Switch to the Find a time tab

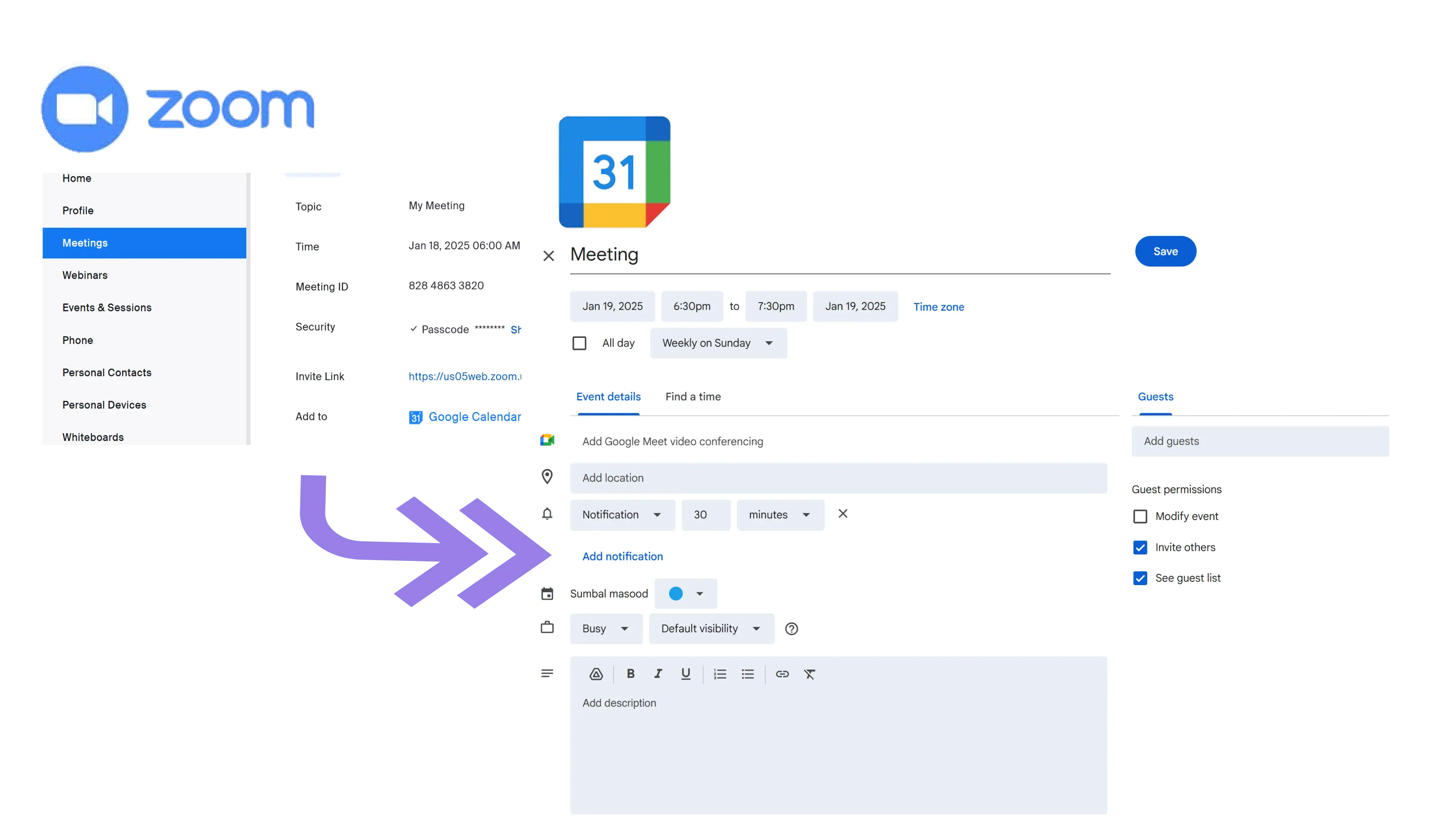click(692, 397)
